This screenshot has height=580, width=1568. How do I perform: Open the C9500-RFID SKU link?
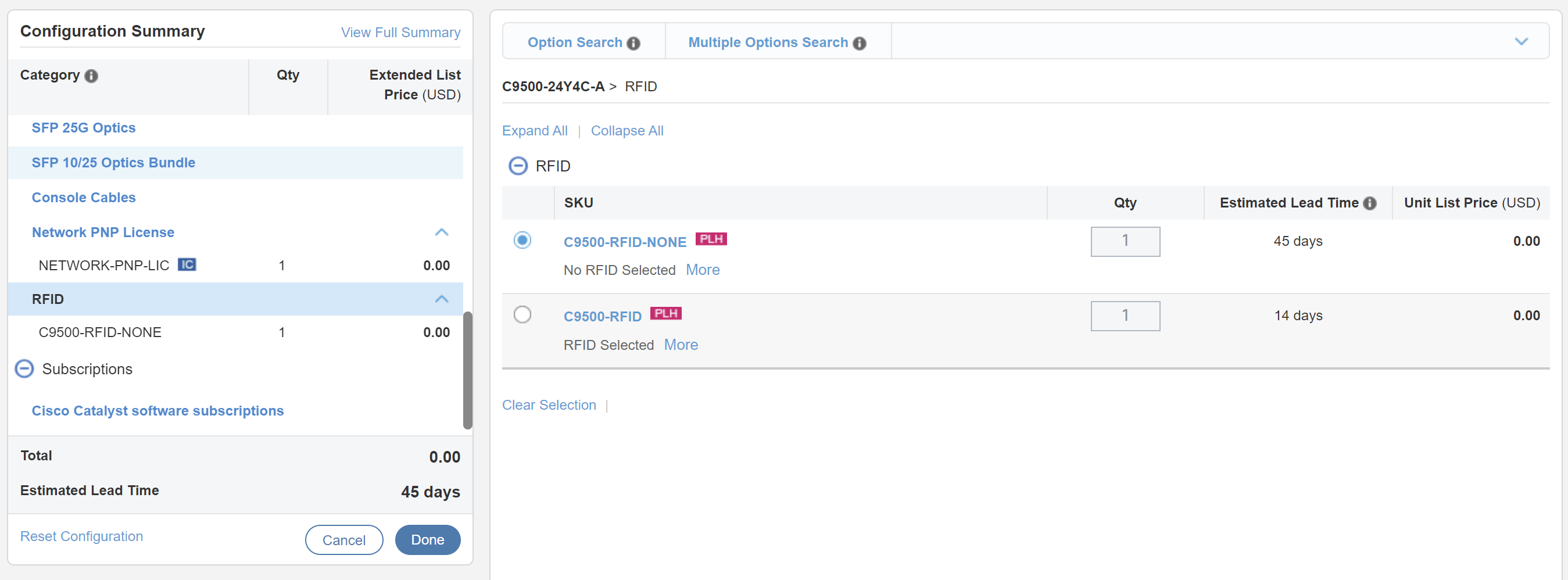pos(602,317)
